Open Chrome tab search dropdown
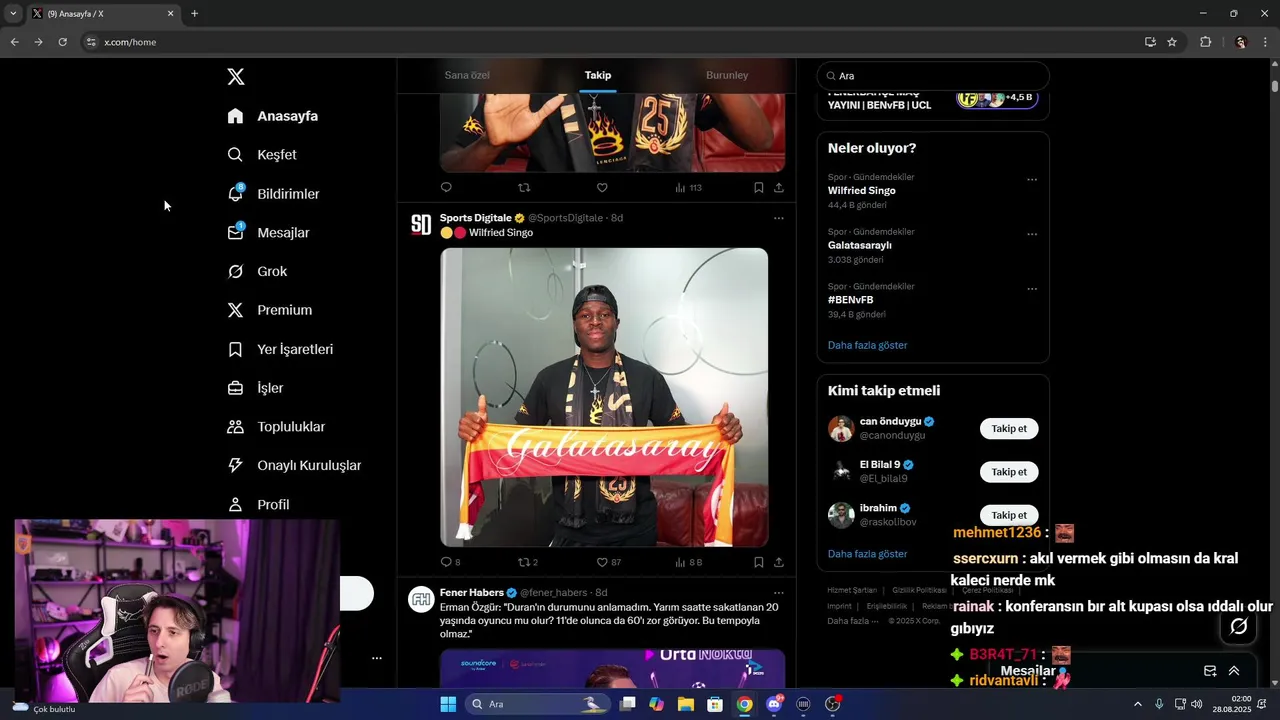This screenshot has width=1280, height=720. click(13, 14)
